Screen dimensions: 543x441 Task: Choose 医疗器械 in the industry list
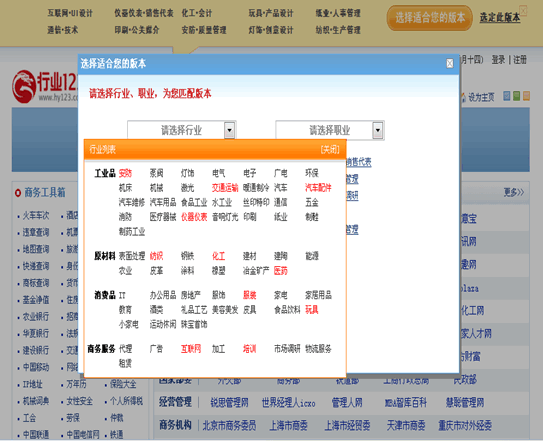click(163, 217)
